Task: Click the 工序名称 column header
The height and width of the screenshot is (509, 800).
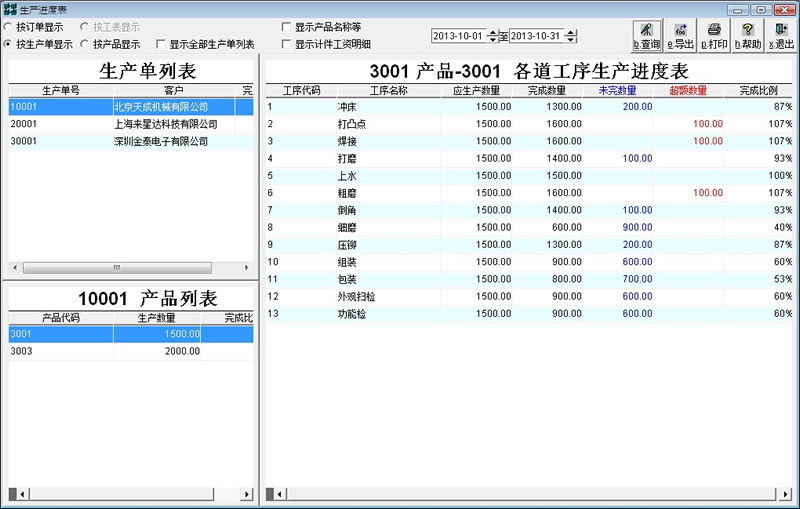Action: [389, 90]
